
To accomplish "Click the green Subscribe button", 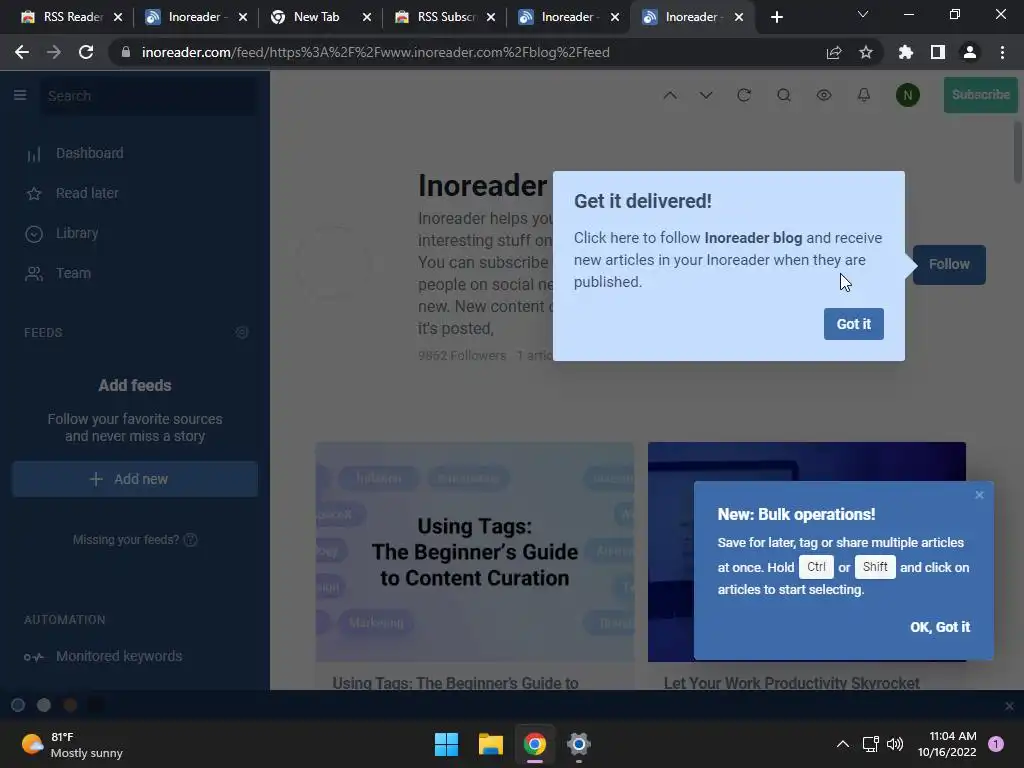I will (980, 95).
